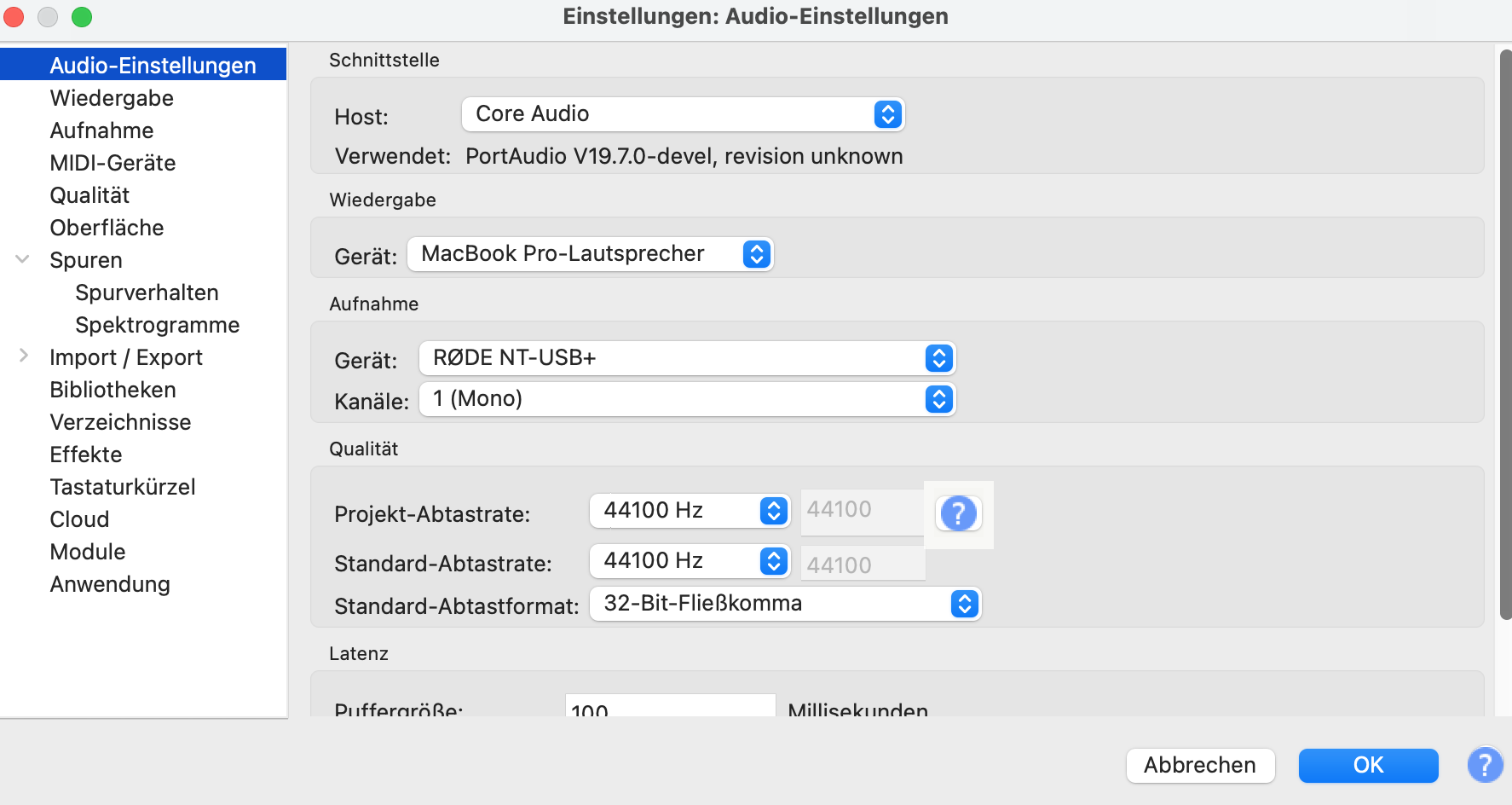This screenshot has height=805, width=1512.
Task: Click the Puffergröße input field
Action: click(x=670, y=707)
